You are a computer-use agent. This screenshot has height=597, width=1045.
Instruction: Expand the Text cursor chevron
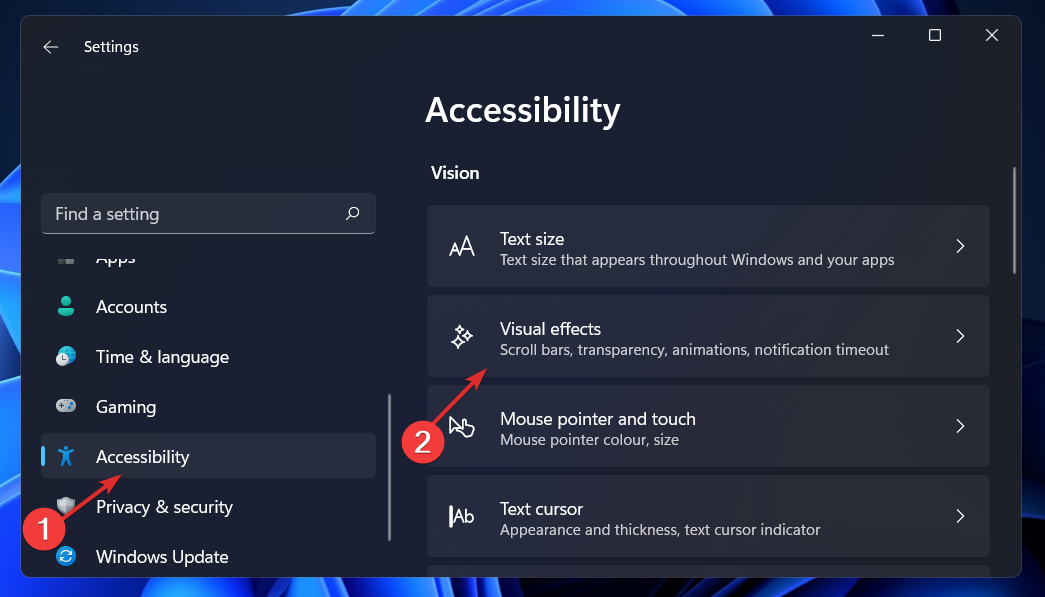click(x=960, y=516)
